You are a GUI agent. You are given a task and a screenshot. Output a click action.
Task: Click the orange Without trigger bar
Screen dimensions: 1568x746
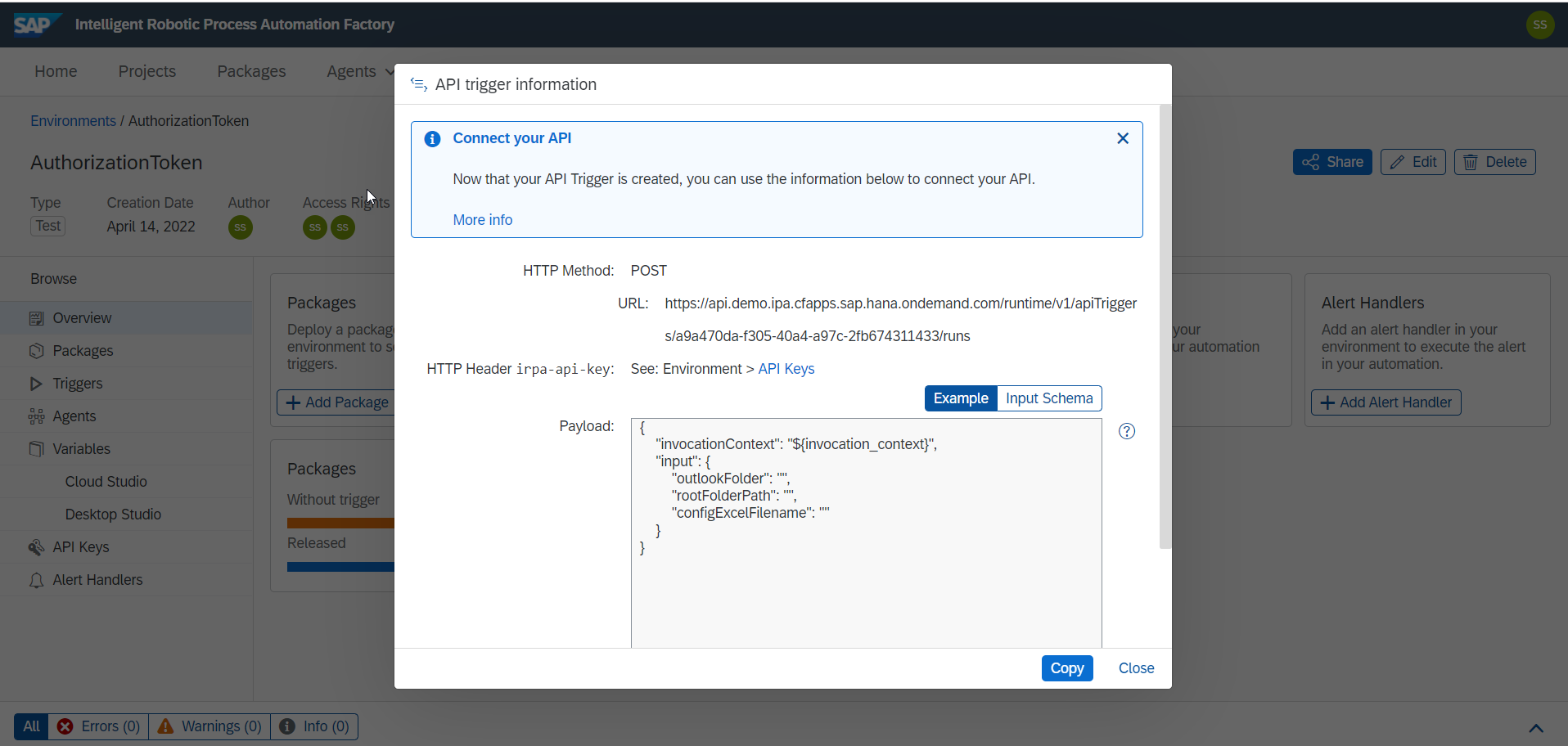tap(340, 523)
